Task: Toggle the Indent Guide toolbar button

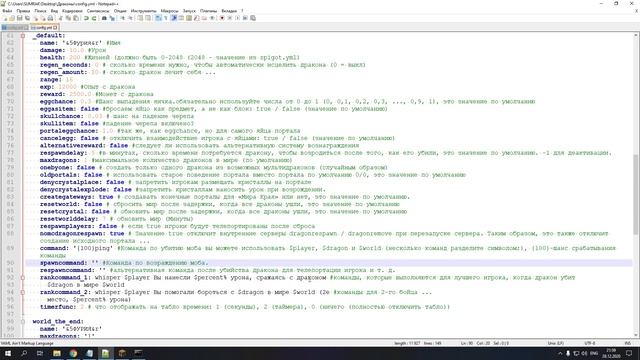Action: [174, 18]
